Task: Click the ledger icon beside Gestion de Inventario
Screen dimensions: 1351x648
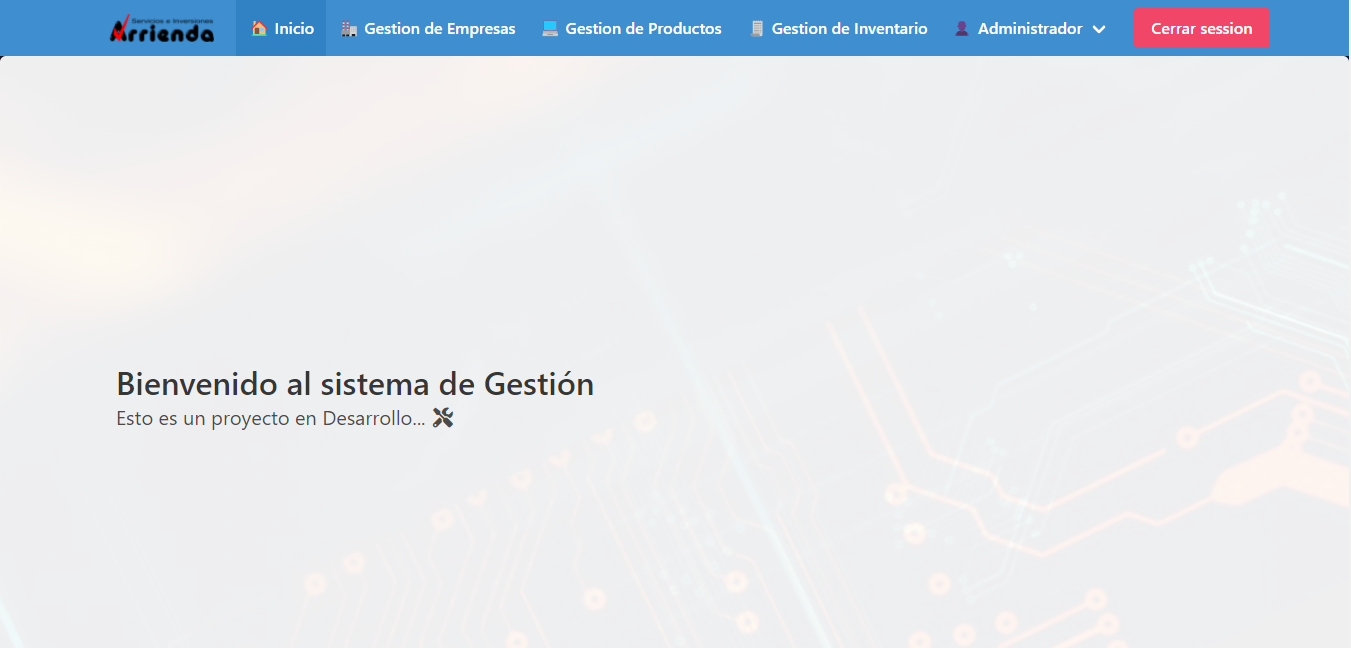Action: [x=757, y=28]
